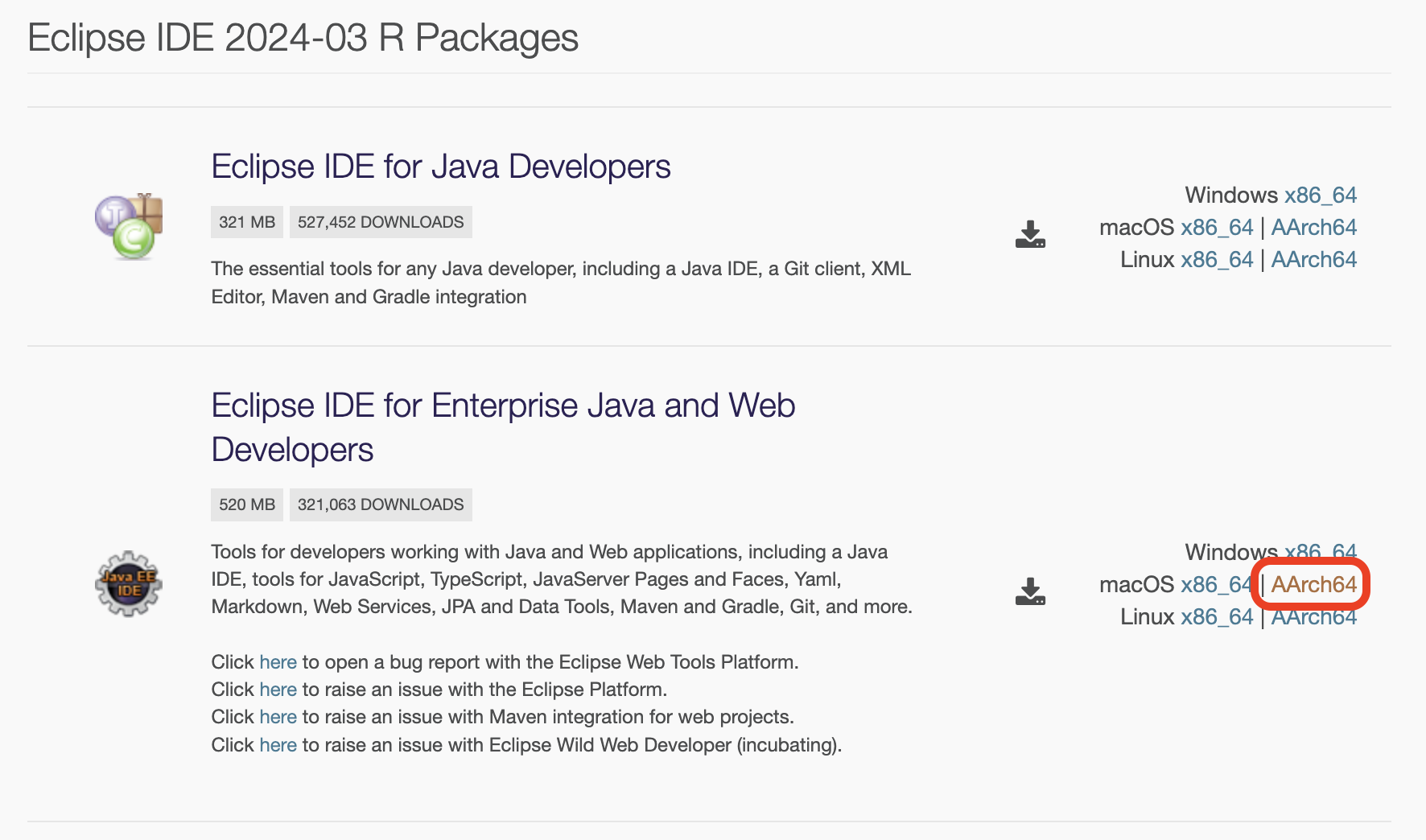This screenshot has height=840, width=1426.
Task: Click the Eclipse IDE 2024-03 R Packages heading
Action: click(303, 38)
